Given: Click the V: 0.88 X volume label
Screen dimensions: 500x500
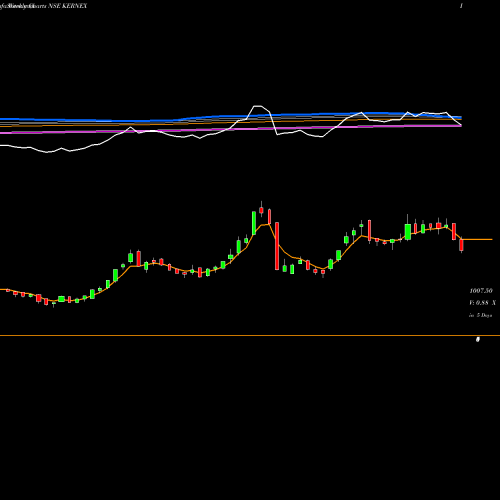Looking at the screenshot, I should pos(482,303).
